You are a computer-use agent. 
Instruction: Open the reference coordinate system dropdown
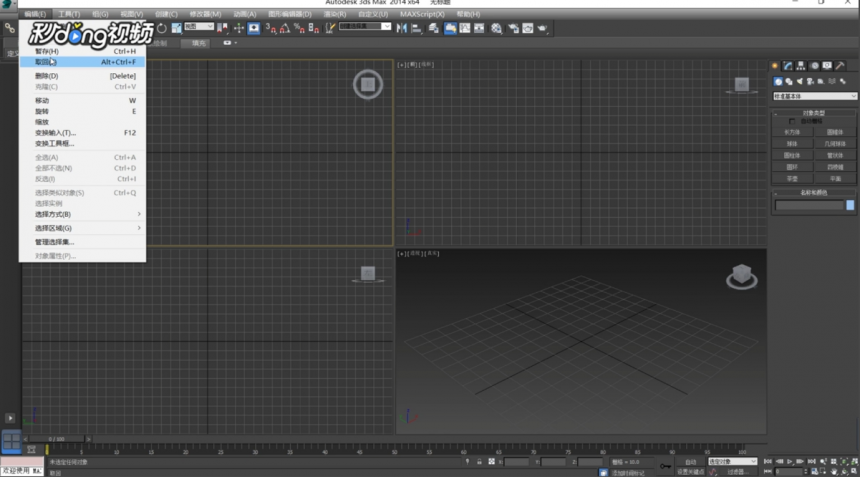click(199, 26)
